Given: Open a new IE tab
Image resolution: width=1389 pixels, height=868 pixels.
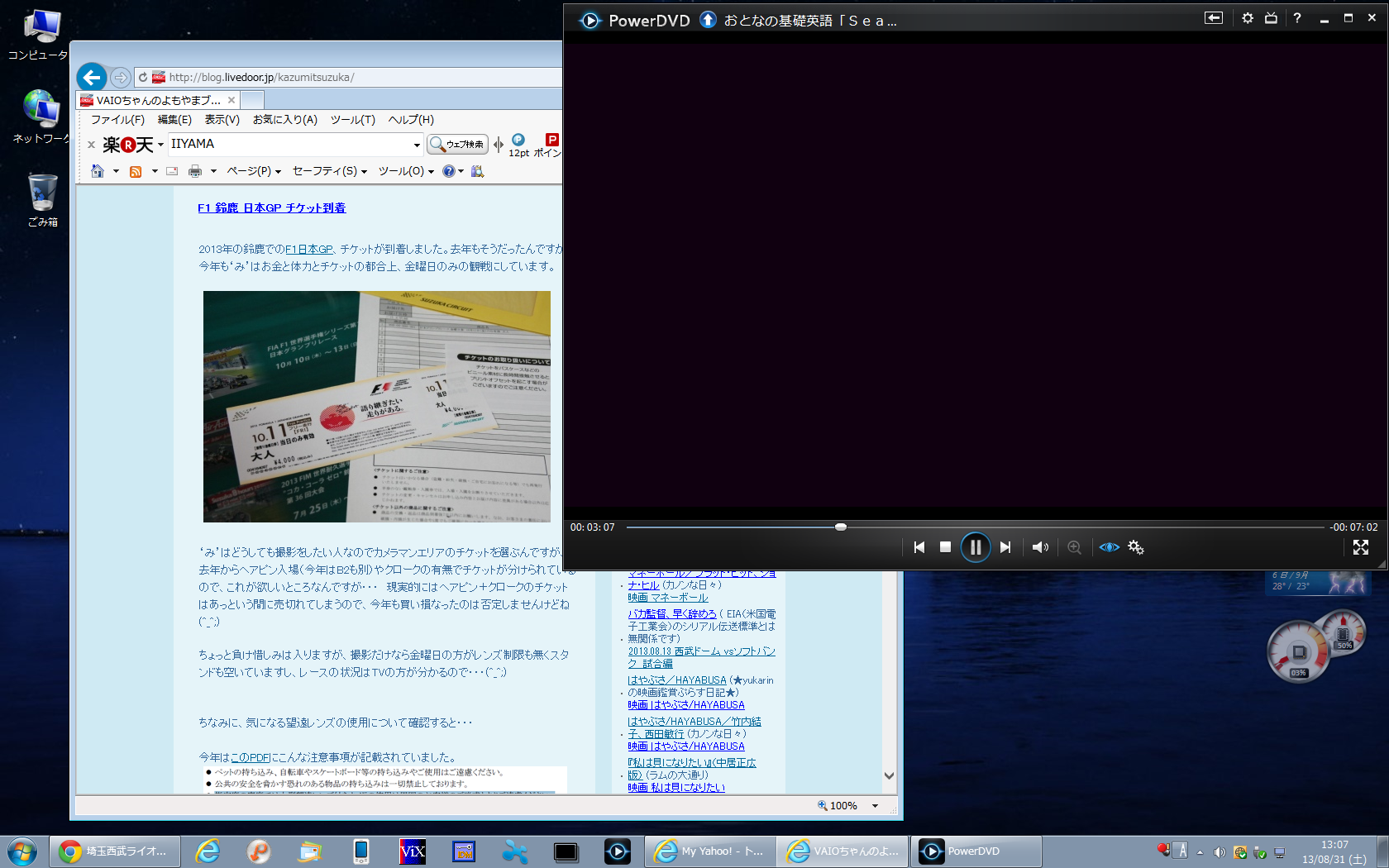Looking at the screenshot, I should pyautogui.click(x=252, y=100).
